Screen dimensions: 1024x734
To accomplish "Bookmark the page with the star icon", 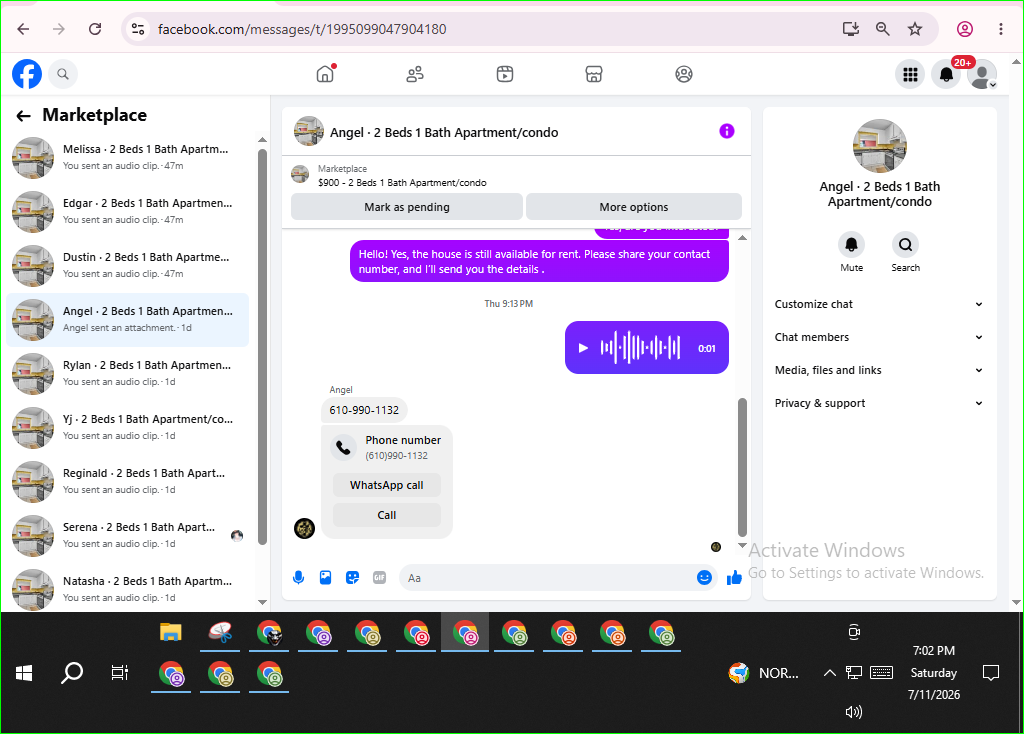I will click(x=915, y=29).
